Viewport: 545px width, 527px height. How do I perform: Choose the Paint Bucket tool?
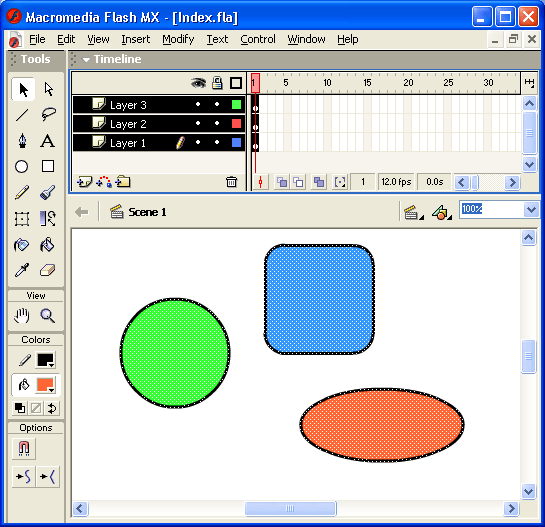tap(48, 245)
